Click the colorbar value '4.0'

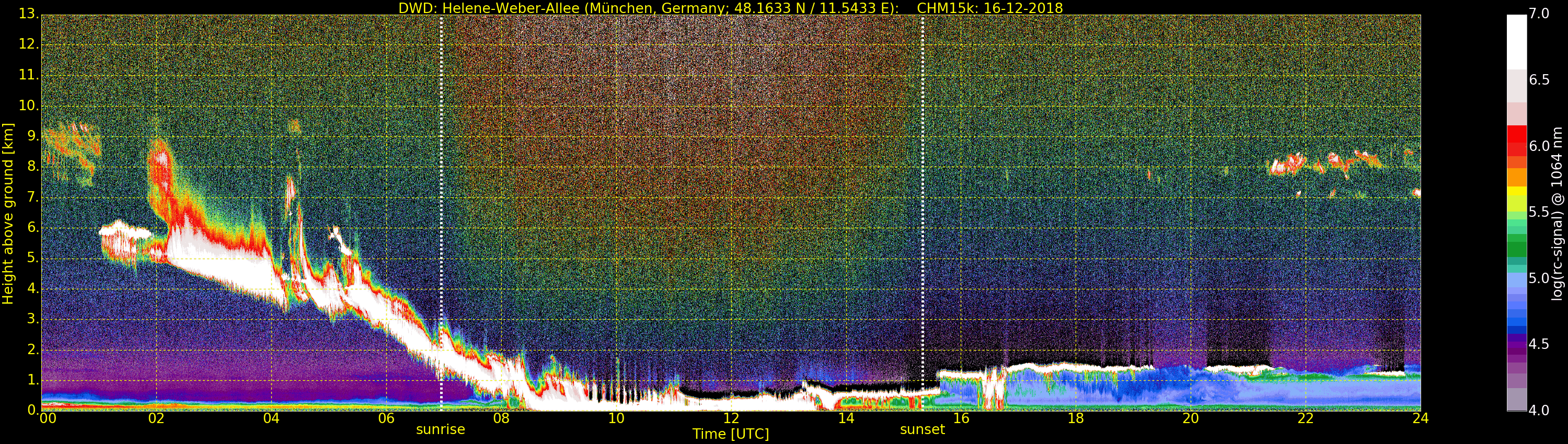tap(1539, 411)
